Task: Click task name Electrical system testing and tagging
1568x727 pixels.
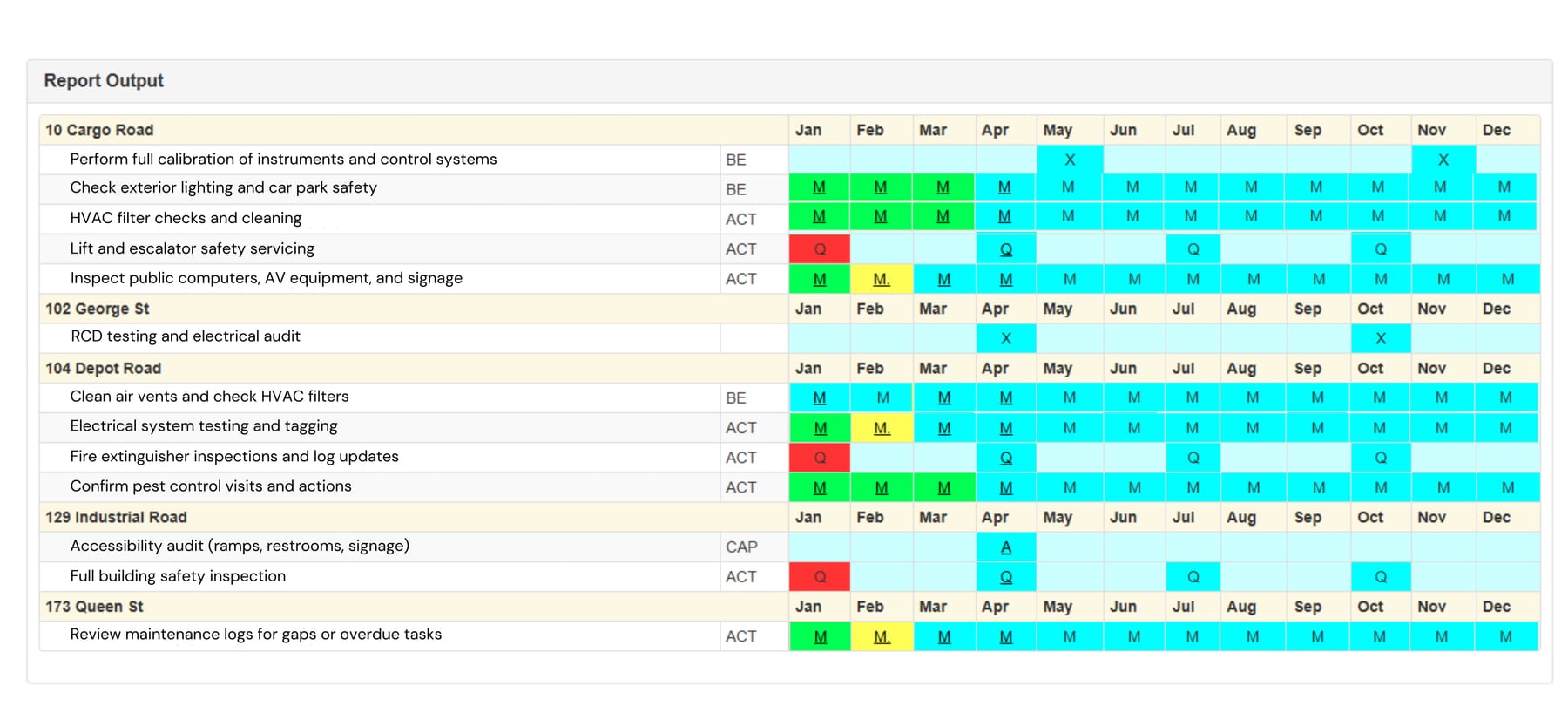Action: click(x=204, y=426)
